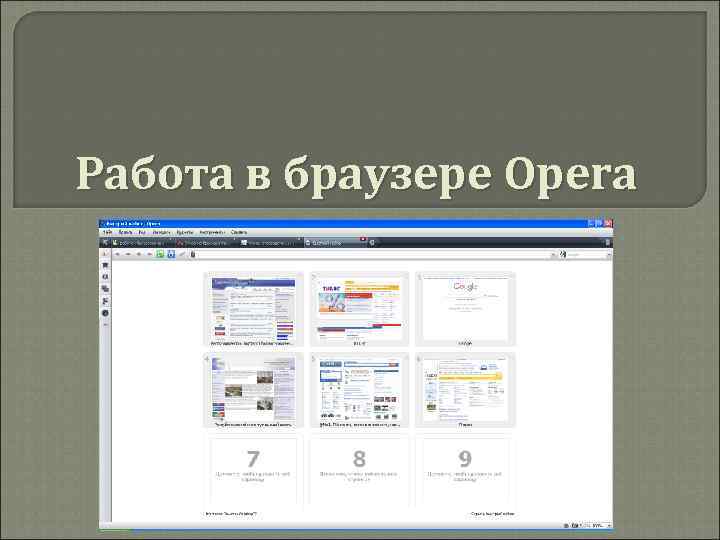This screenshot has height=540, width=720.
Task: Close the active Speed Dial tab
Action: (x=363, y=239)
